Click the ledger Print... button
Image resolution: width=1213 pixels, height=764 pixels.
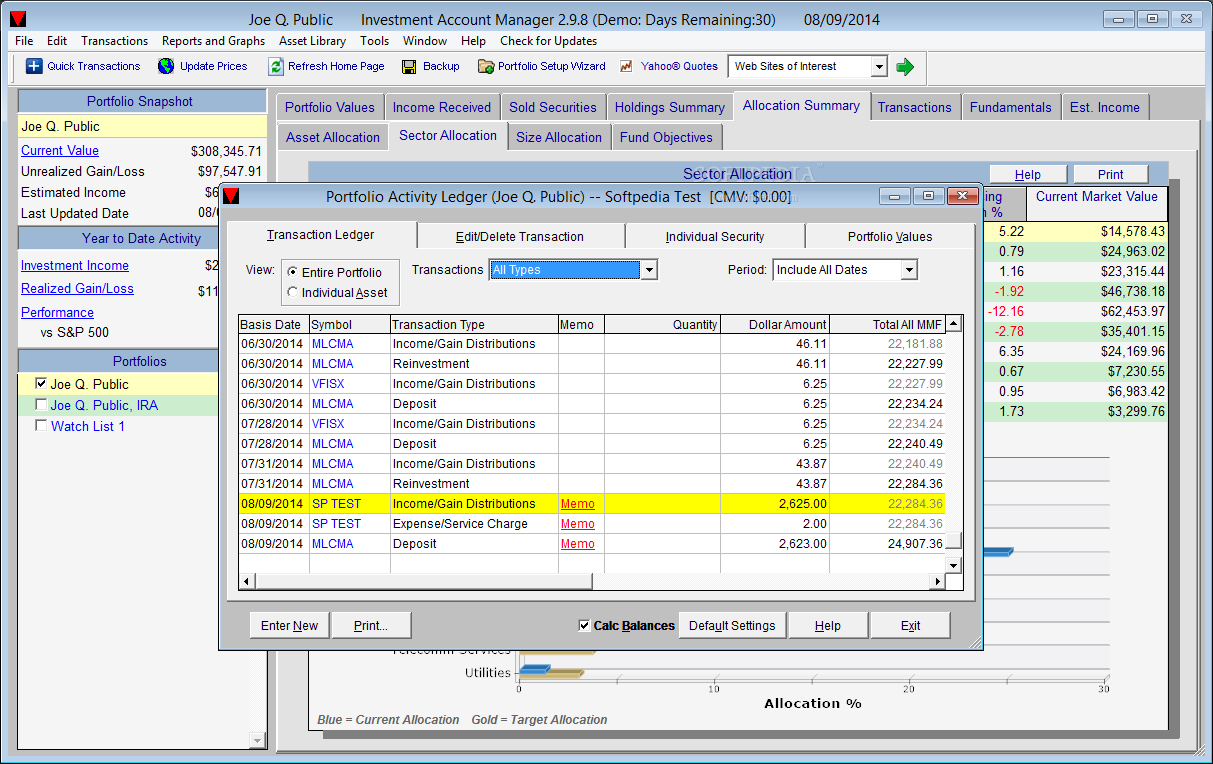pos(370,625)
